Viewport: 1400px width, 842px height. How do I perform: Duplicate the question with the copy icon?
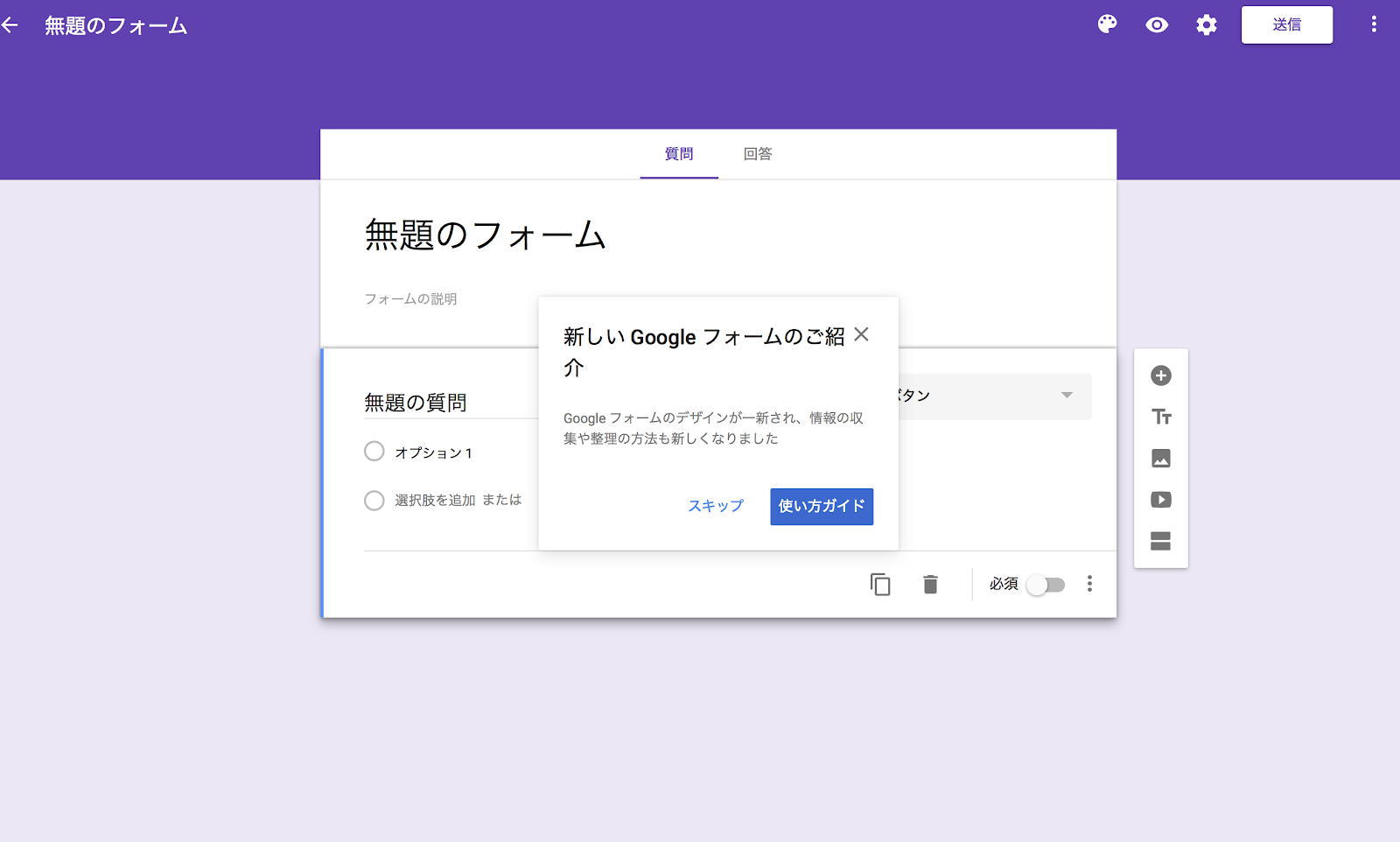tap(880, 584)
